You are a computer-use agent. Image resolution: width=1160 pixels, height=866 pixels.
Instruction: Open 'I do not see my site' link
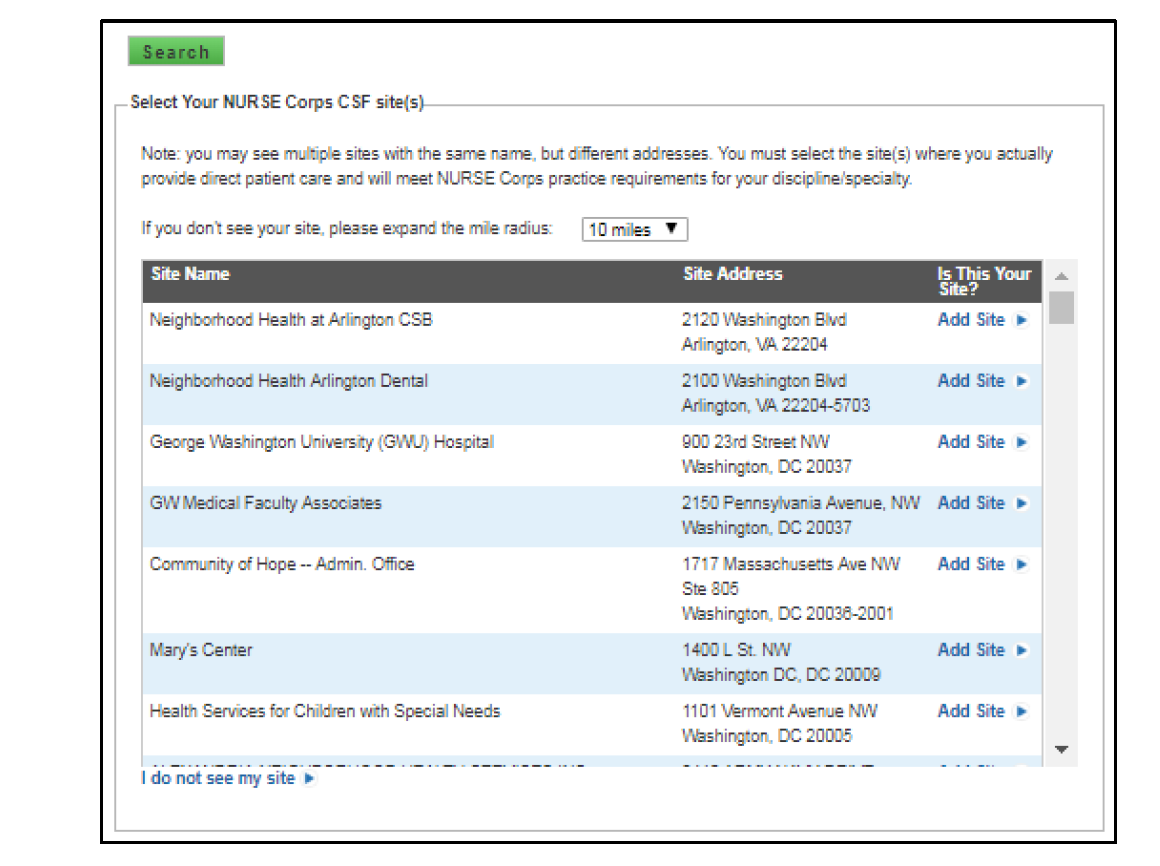(219, 779)
